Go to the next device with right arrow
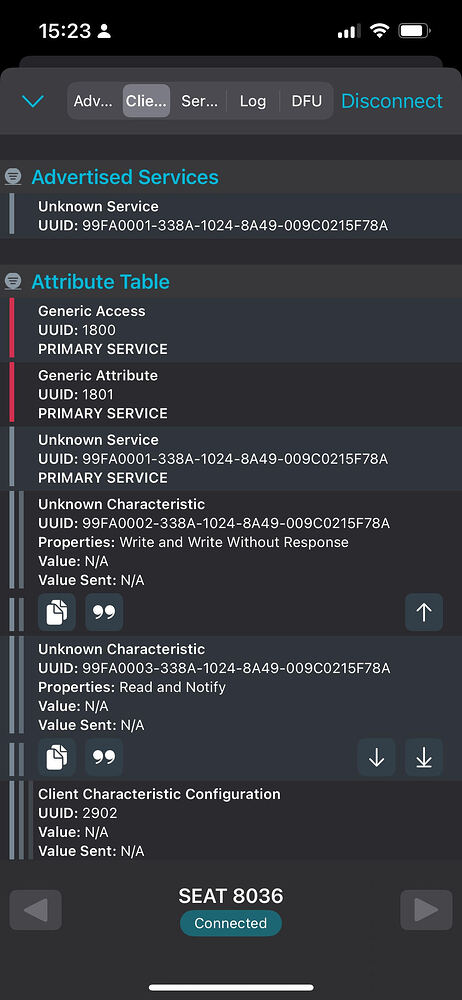The image size is (462, 1000). pos(426,910)
